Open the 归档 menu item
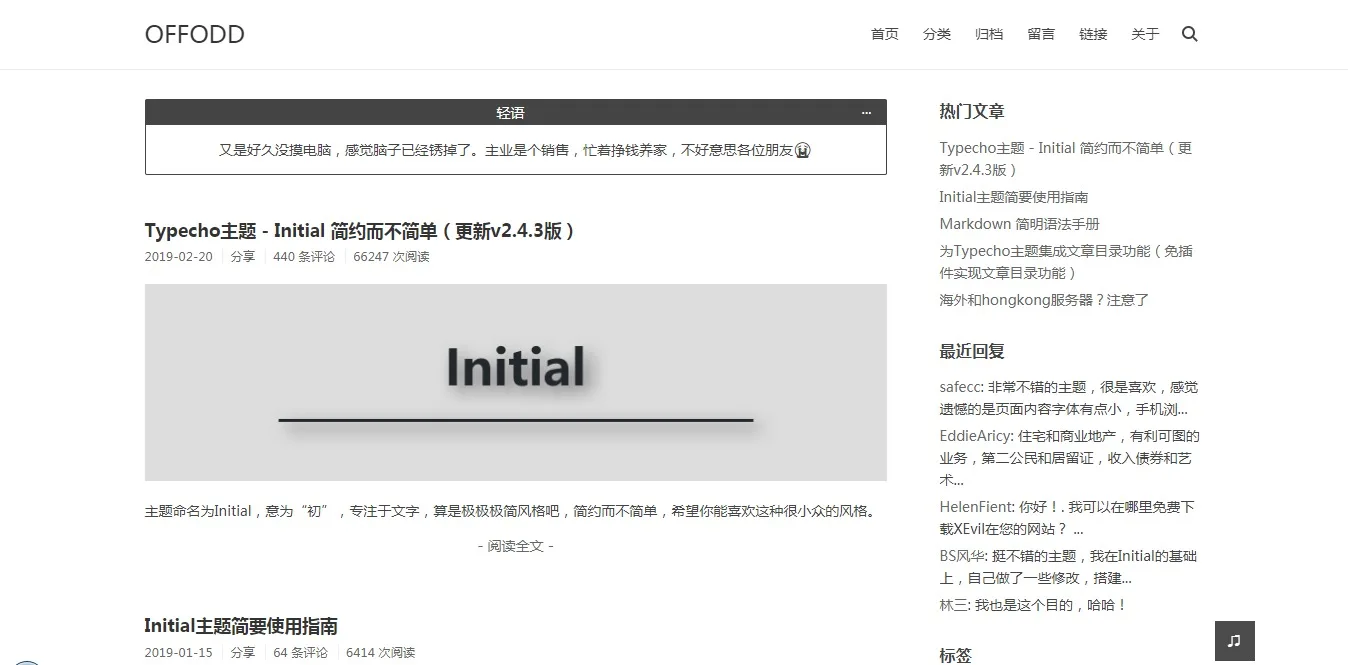 tap(989, 33)
